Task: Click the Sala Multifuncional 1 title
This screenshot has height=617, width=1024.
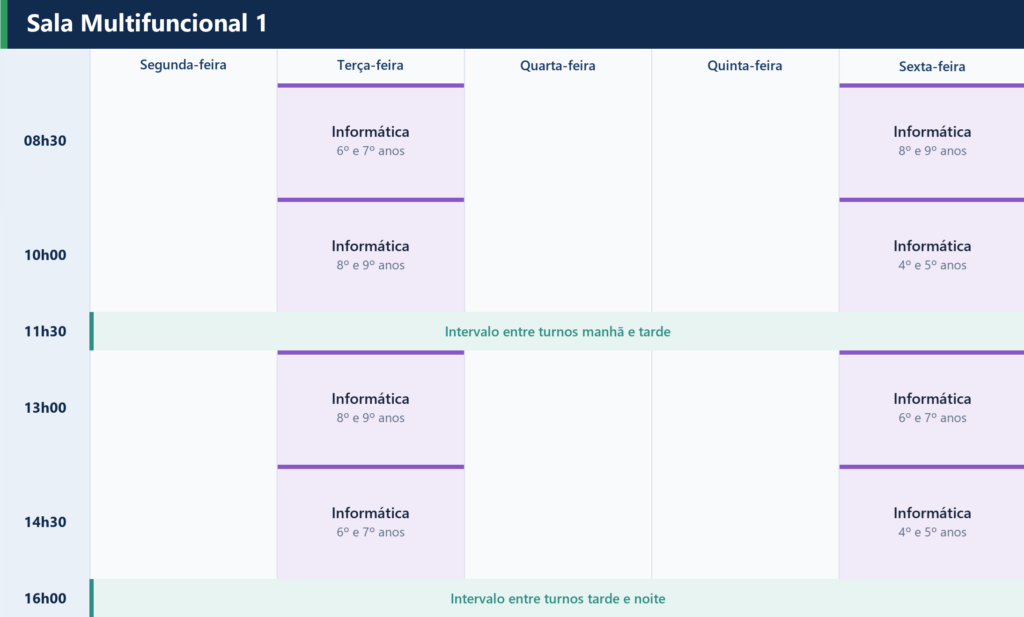Action: [147, 24]
